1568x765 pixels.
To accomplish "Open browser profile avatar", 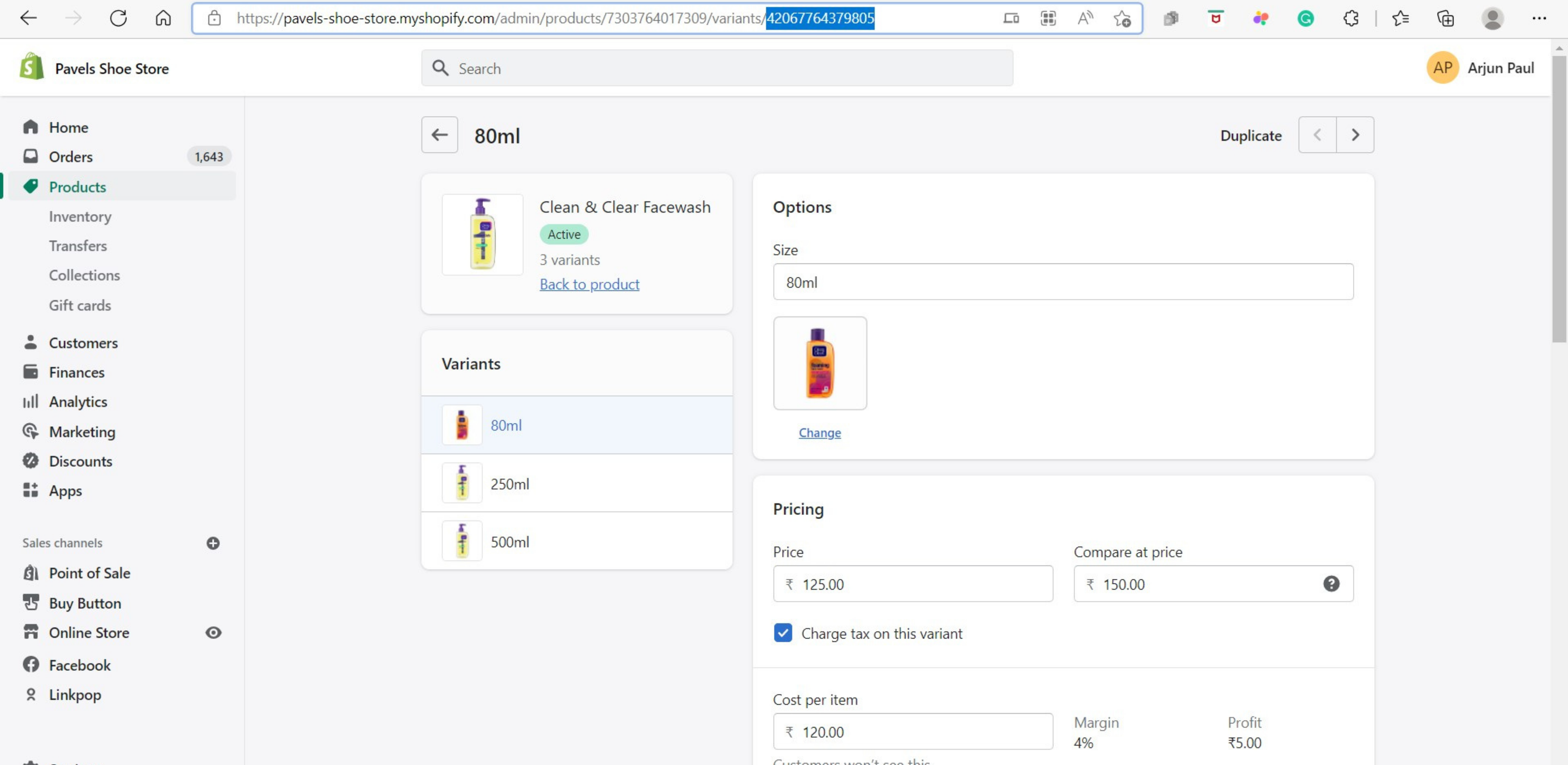I will point(1492,18).
